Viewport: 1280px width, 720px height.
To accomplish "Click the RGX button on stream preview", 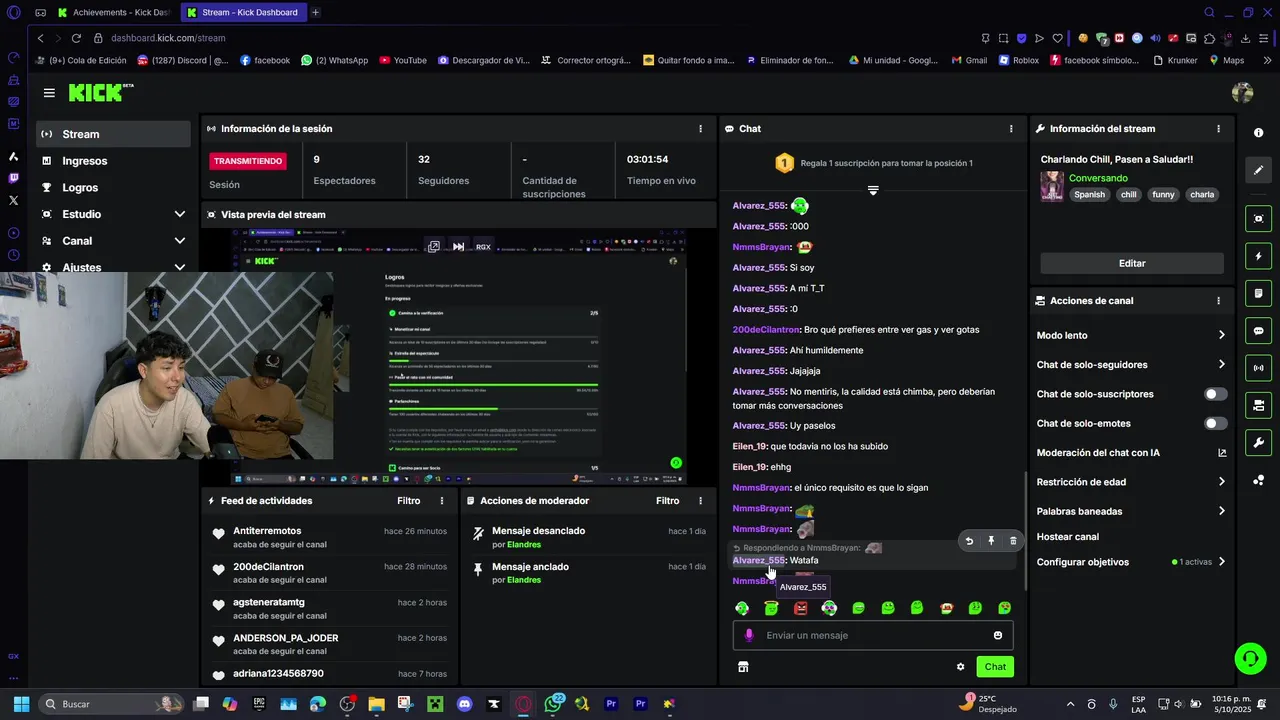I will coord(483,246).
